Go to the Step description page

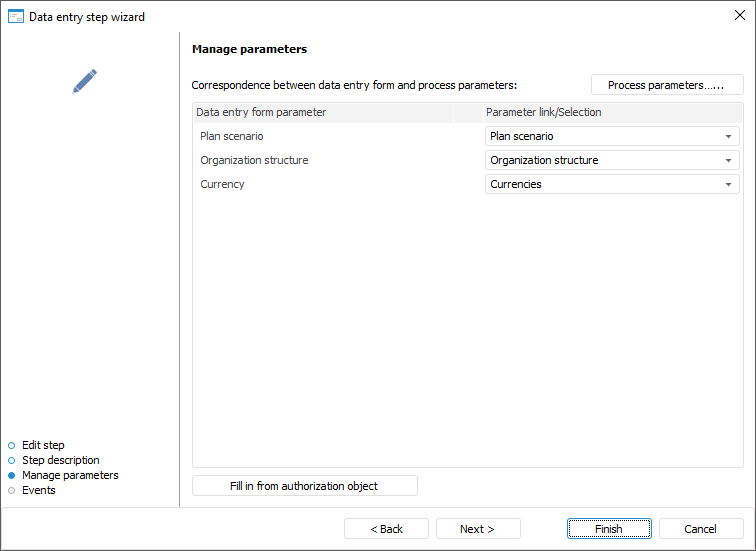coord(60,460)
